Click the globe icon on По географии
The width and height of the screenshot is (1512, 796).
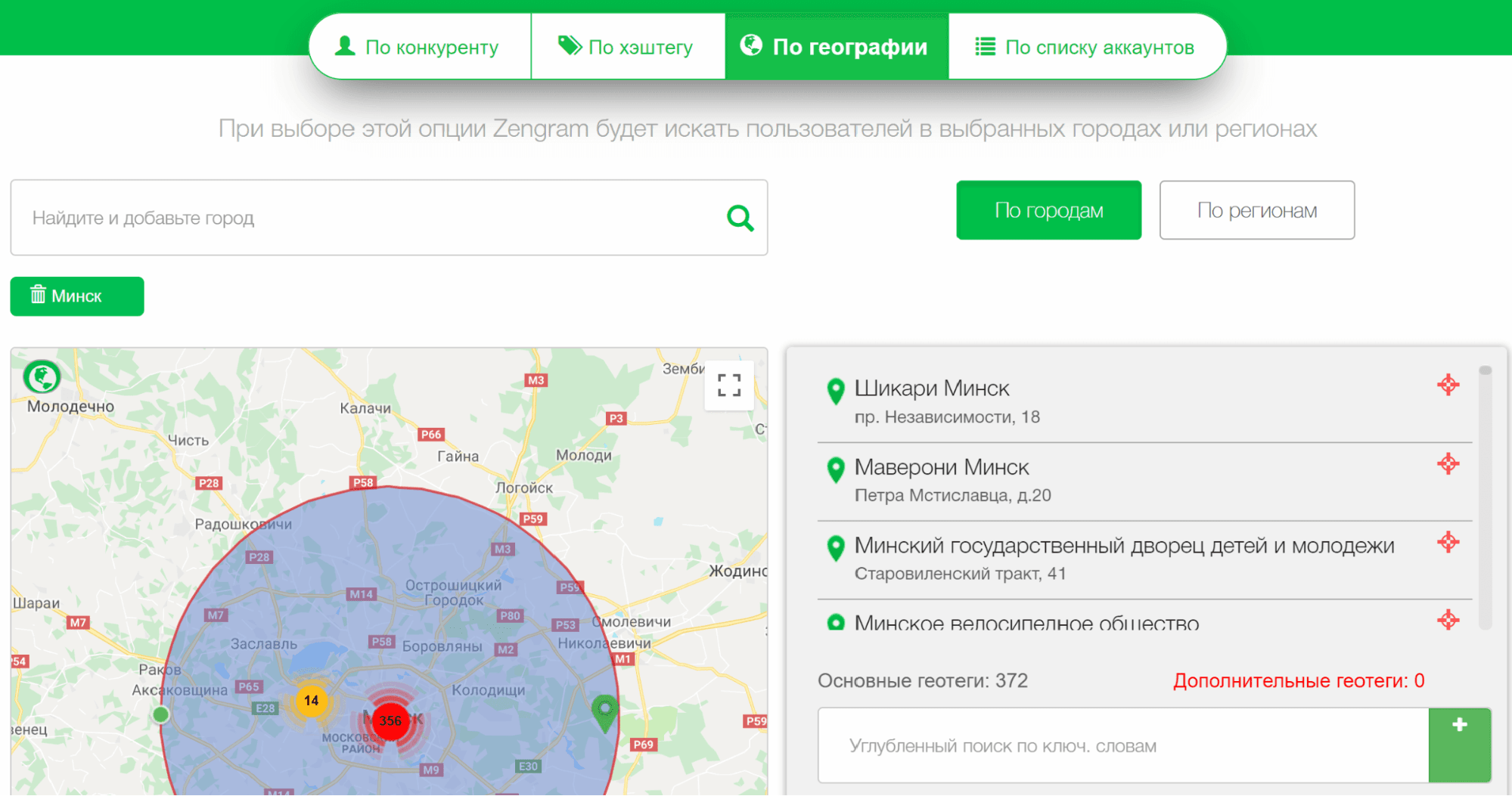tap(751, 45)
